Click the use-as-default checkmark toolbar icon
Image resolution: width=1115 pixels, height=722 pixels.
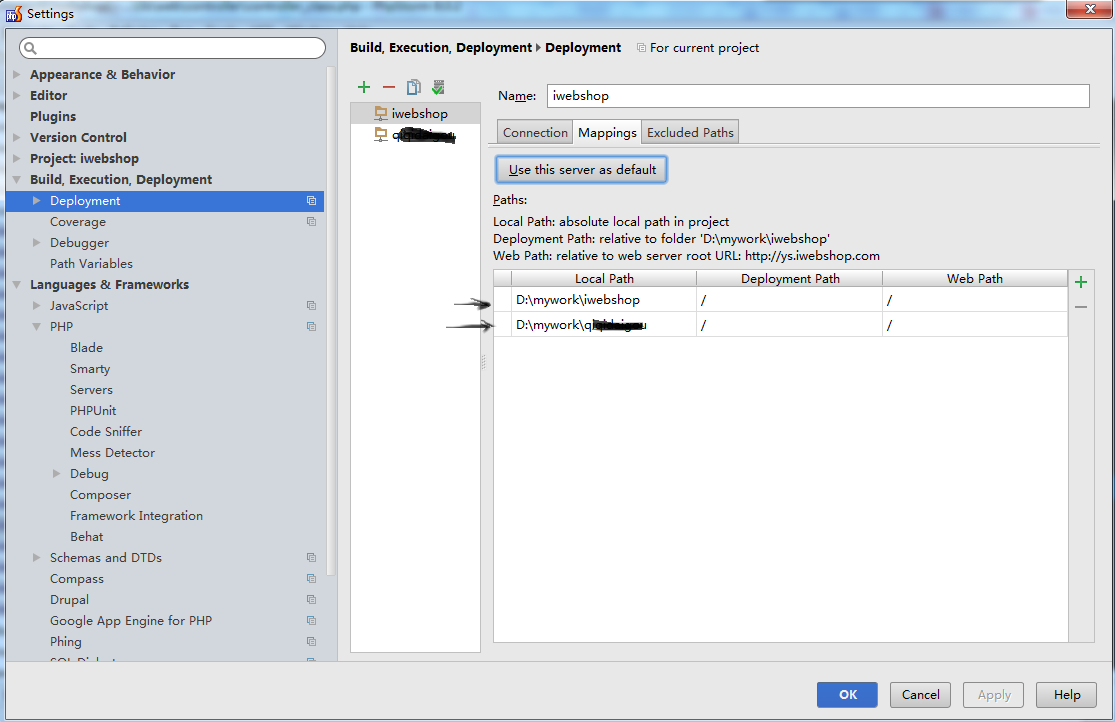438,87
